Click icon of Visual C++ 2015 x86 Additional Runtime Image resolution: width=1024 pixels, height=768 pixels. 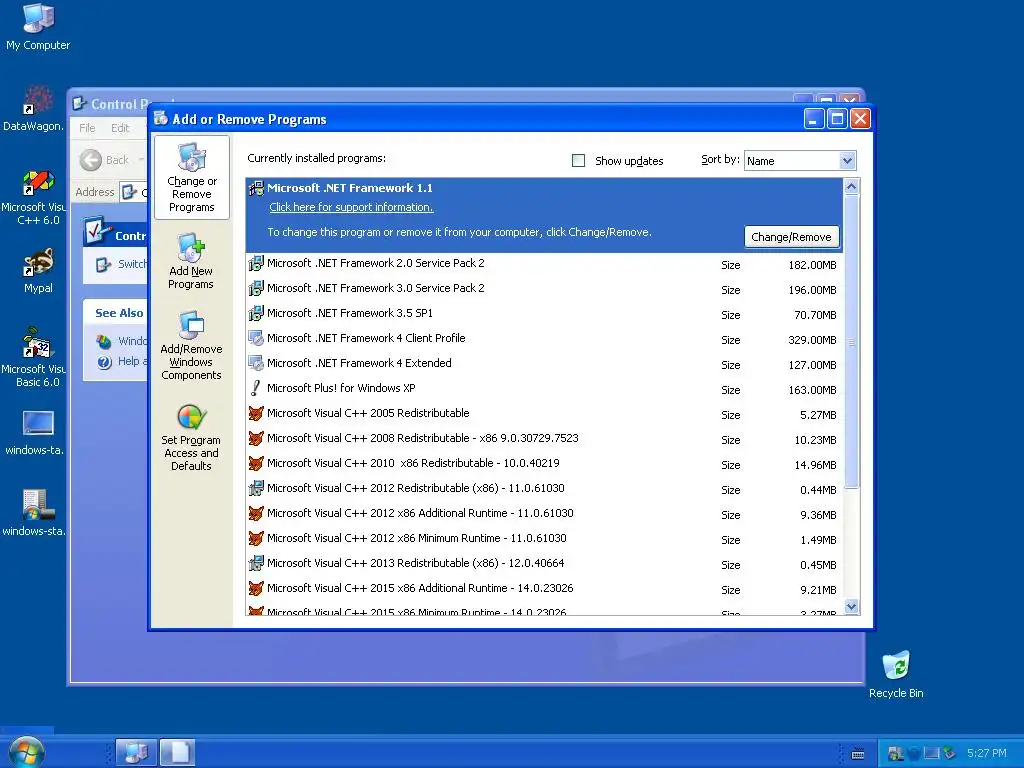(256, 588)
